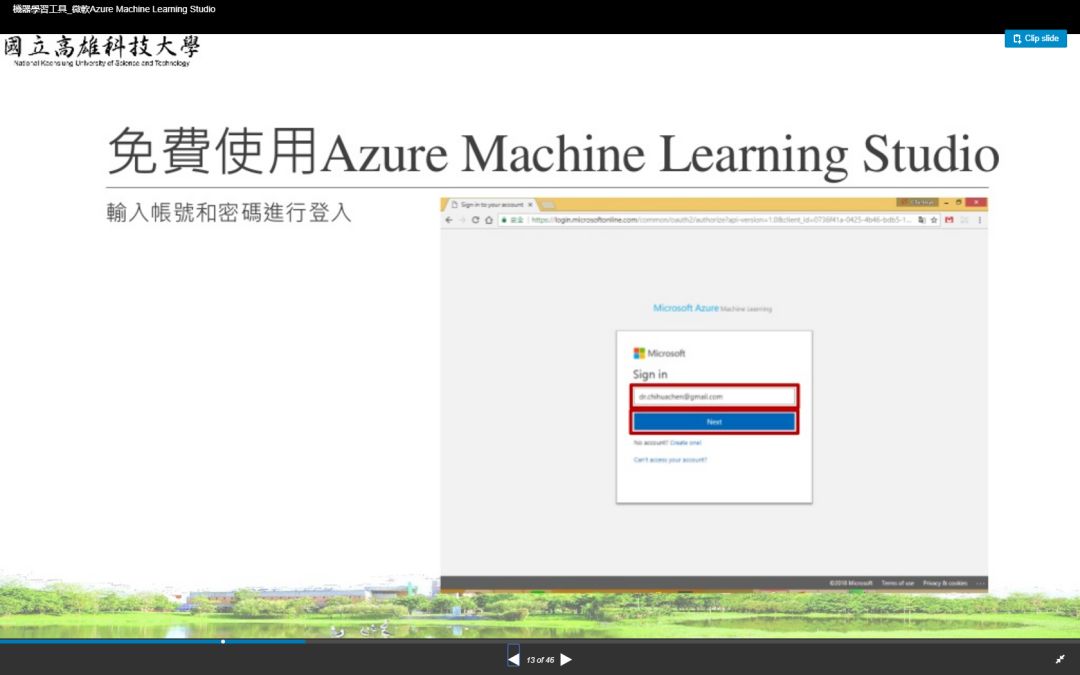Click the university logo at top left
Screen dimensions: 1080x675
pyautogui.click(x=102, y=52)
